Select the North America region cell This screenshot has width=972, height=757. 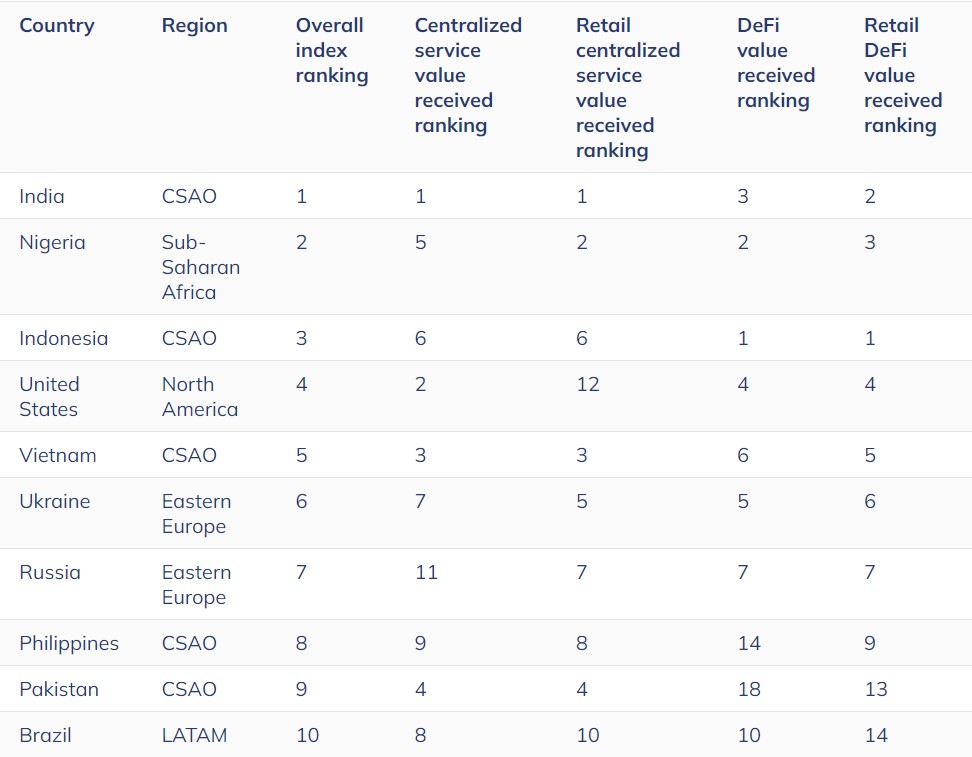[200, 396]
